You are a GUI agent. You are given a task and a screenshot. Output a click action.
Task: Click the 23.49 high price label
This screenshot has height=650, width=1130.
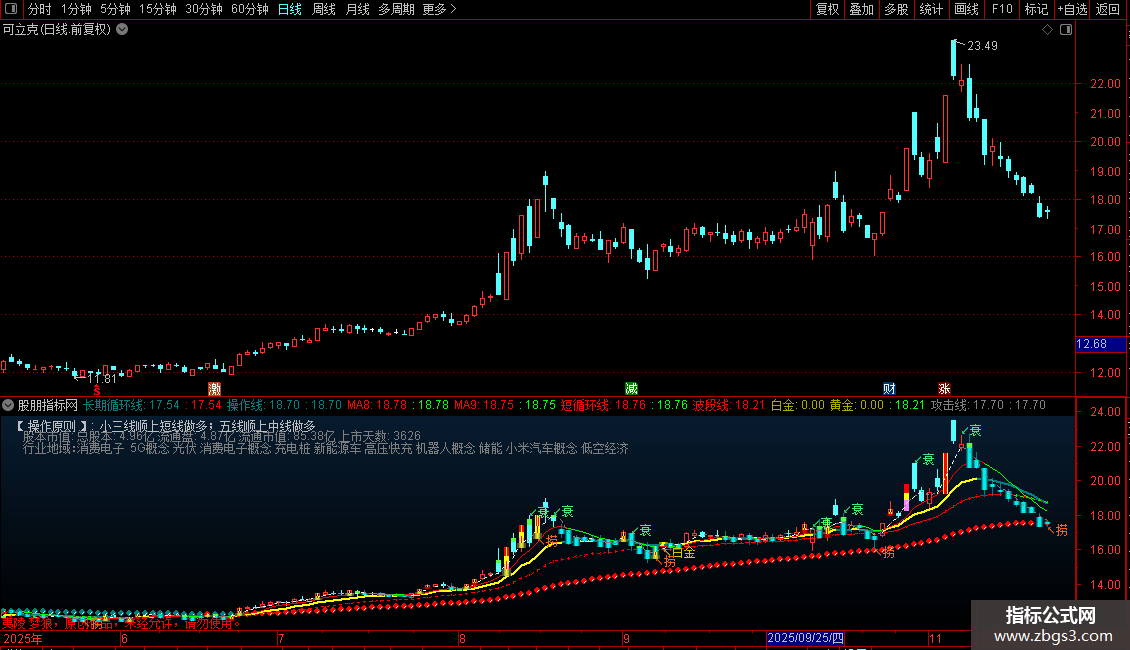click(982, 46)
